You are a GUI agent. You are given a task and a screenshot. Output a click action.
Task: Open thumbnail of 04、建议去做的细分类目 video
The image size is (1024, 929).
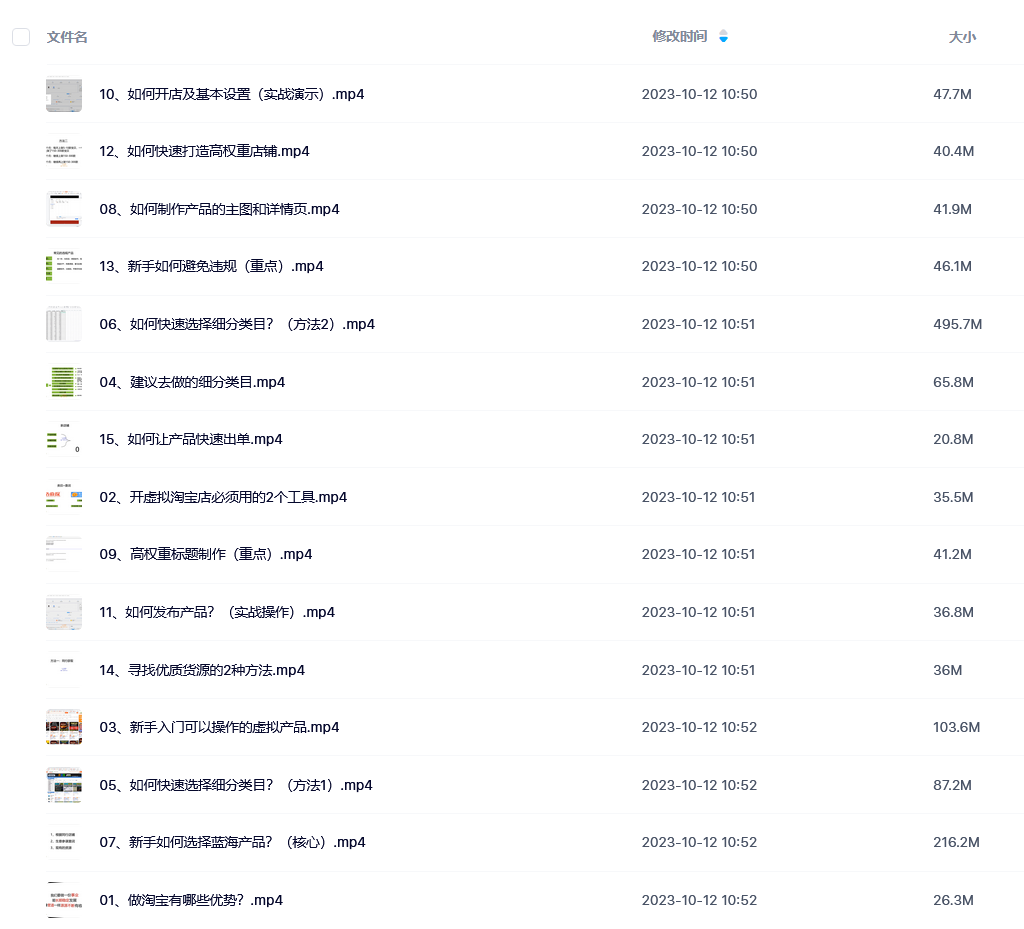(x=64, y=382)
